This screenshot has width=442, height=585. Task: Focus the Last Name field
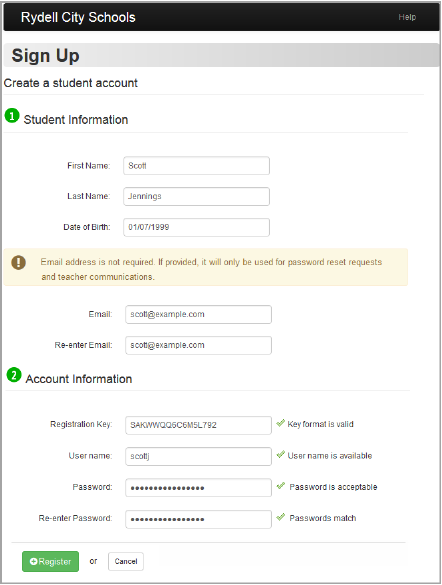click(x=197, y=196)
